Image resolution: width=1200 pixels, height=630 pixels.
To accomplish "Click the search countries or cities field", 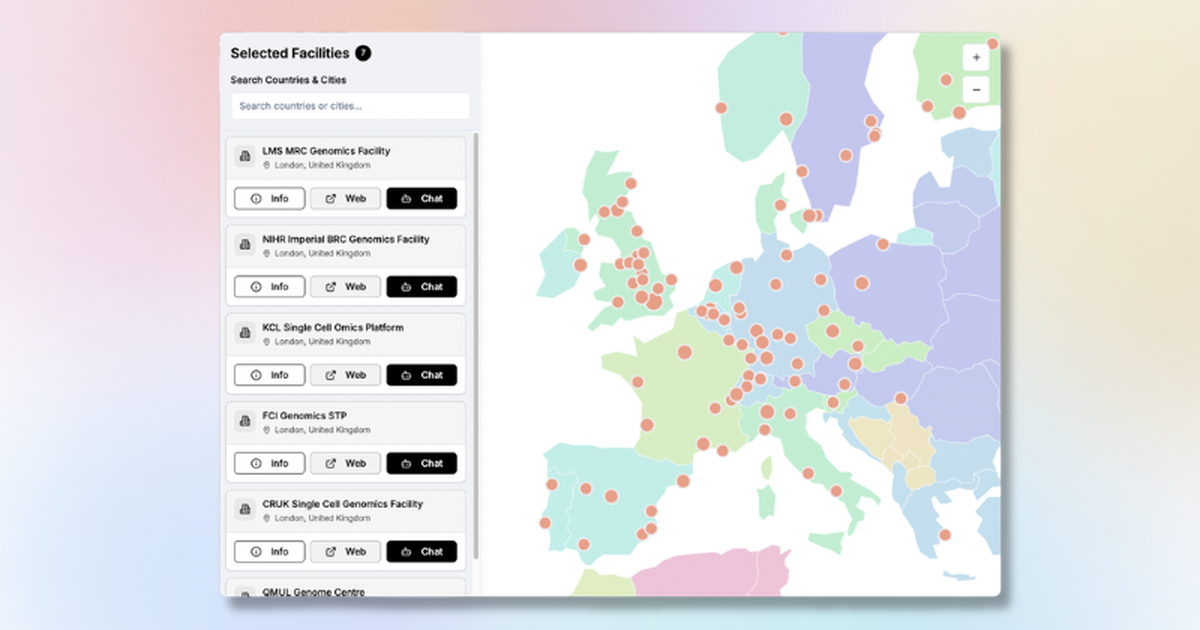I will point(350,106).
